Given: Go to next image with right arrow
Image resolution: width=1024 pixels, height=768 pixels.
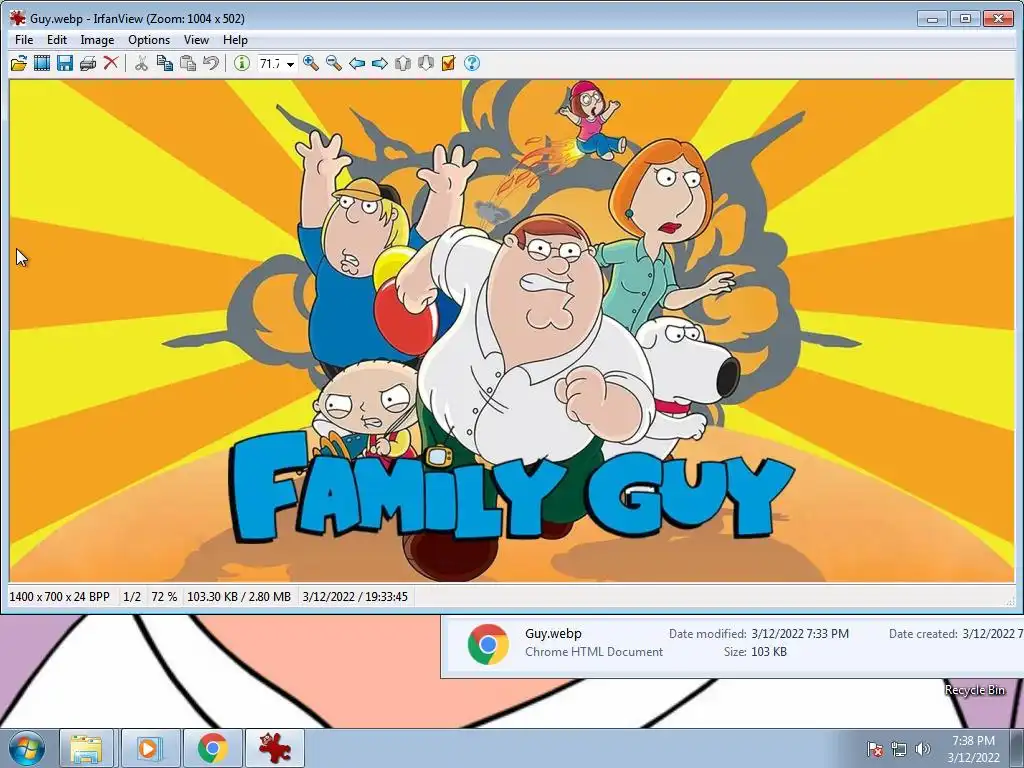Looking at the screenshot, I should [379, 63].
